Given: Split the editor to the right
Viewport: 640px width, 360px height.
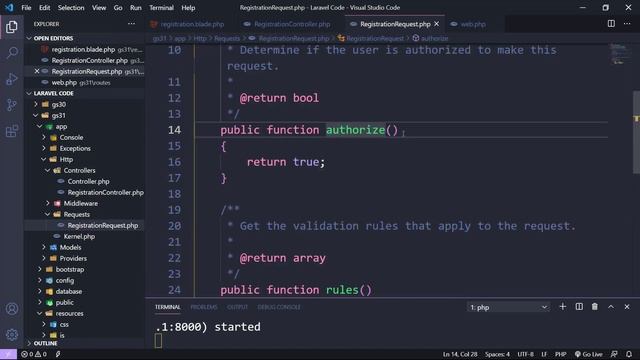Looking at the screenshot, I should 611,24.
